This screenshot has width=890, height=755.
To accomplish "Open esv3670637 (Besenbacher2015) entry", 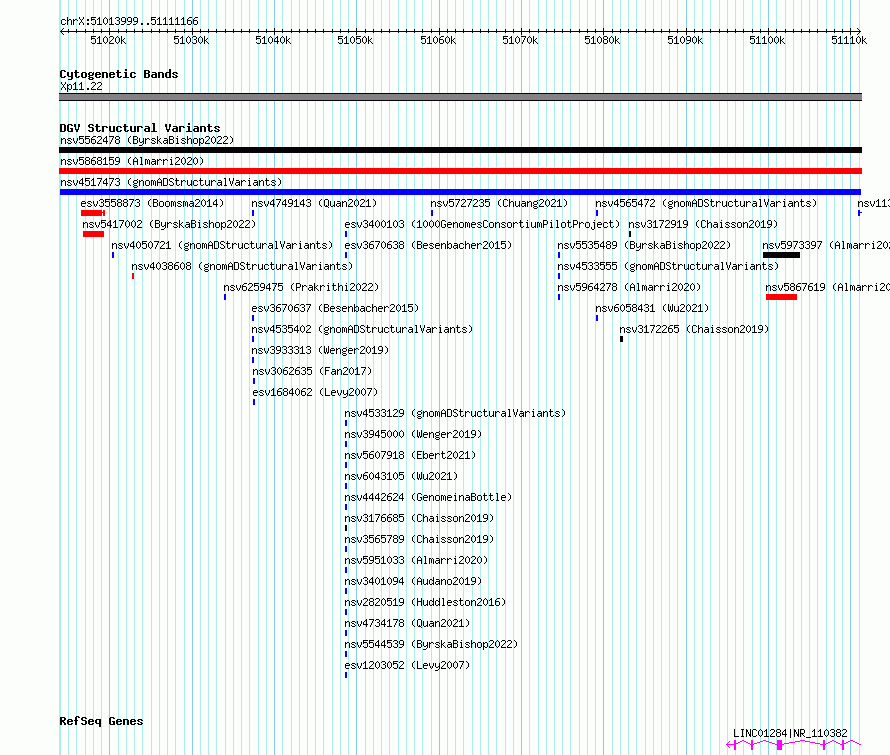I will click(335, 308).
